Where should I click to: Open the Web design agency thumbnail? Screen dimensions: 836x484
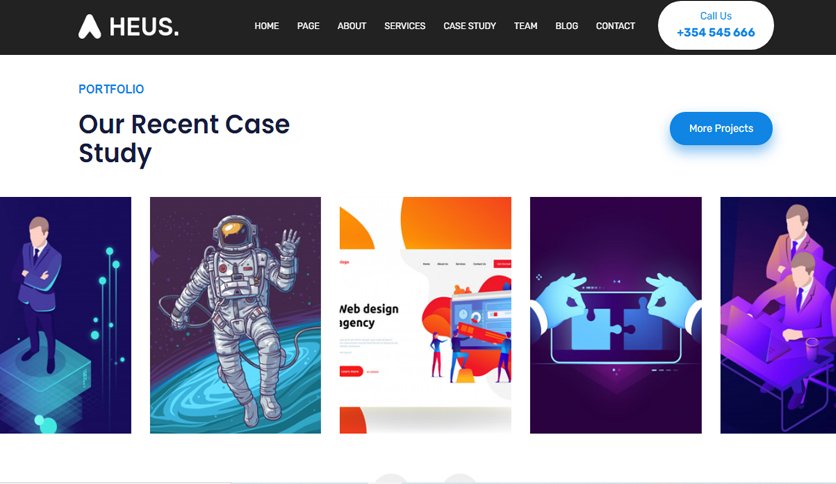click(x=425, y=315)
